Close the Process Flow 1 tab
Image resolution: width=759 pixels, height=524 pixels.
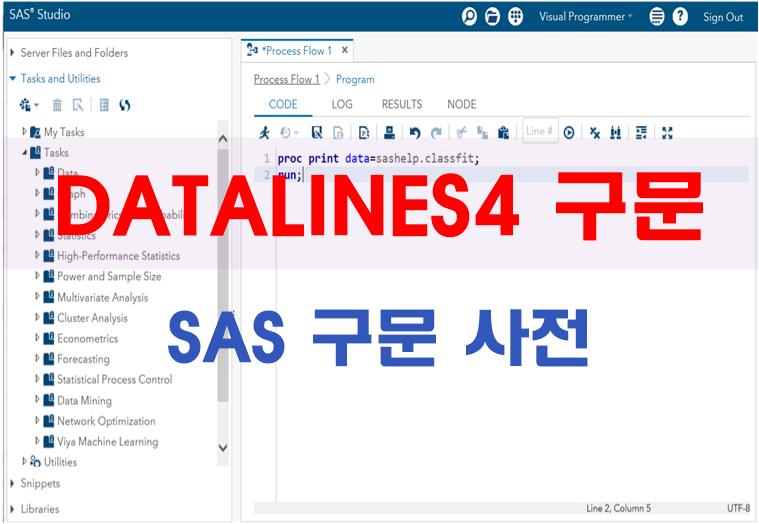(345, 50)
